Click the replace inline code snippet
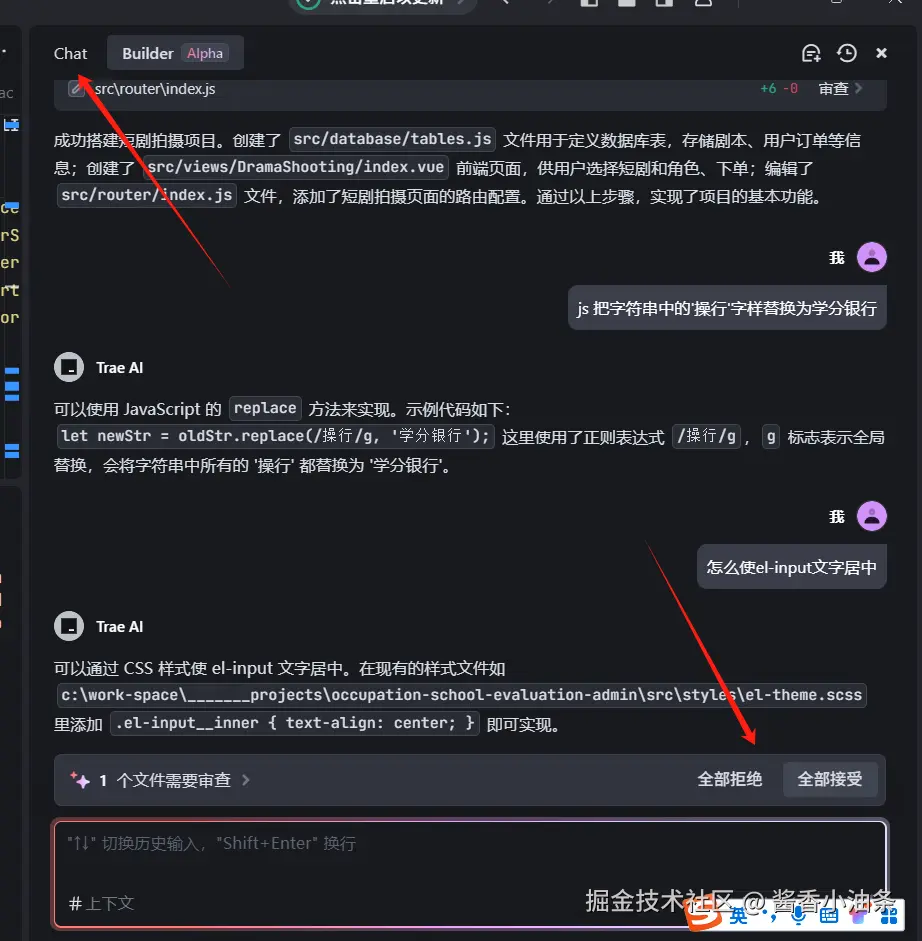This screenshot has height=941, width=922. click(x=265, y=408)
